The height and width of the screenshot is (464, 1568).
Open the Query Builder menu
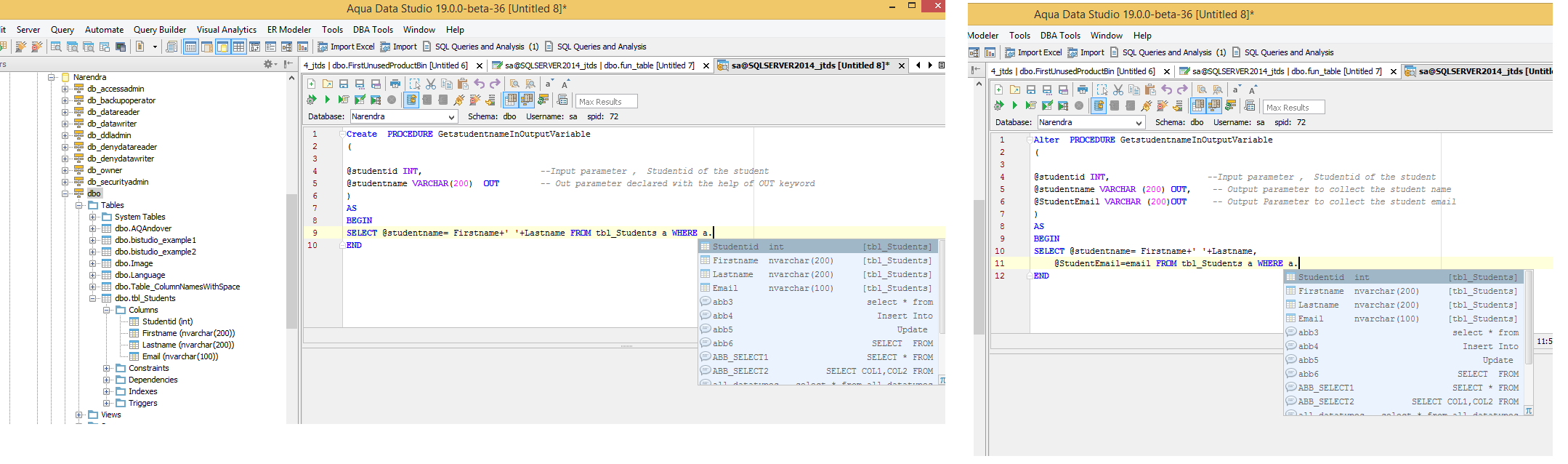coord(159,30)
